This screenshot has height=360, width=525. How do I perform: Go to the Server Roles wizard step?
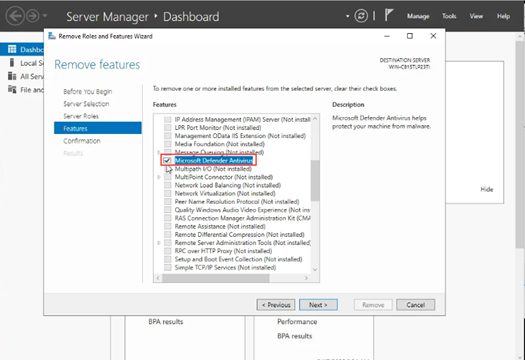pos(81,116)
